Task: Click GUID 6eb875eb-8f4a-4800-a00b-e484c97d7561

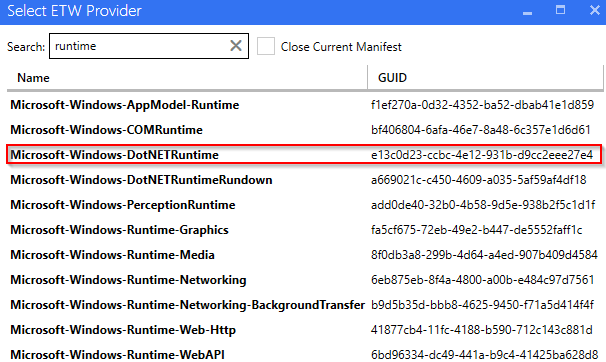Action: pos(482,280)
